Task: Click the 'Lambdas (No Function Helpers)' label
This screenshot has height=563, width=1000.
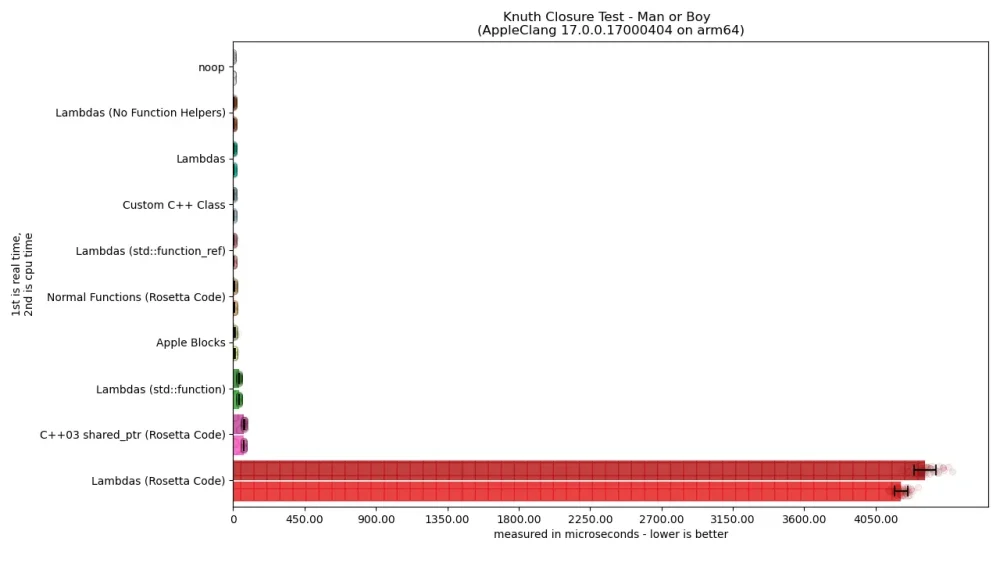Action: coord(140,113)
